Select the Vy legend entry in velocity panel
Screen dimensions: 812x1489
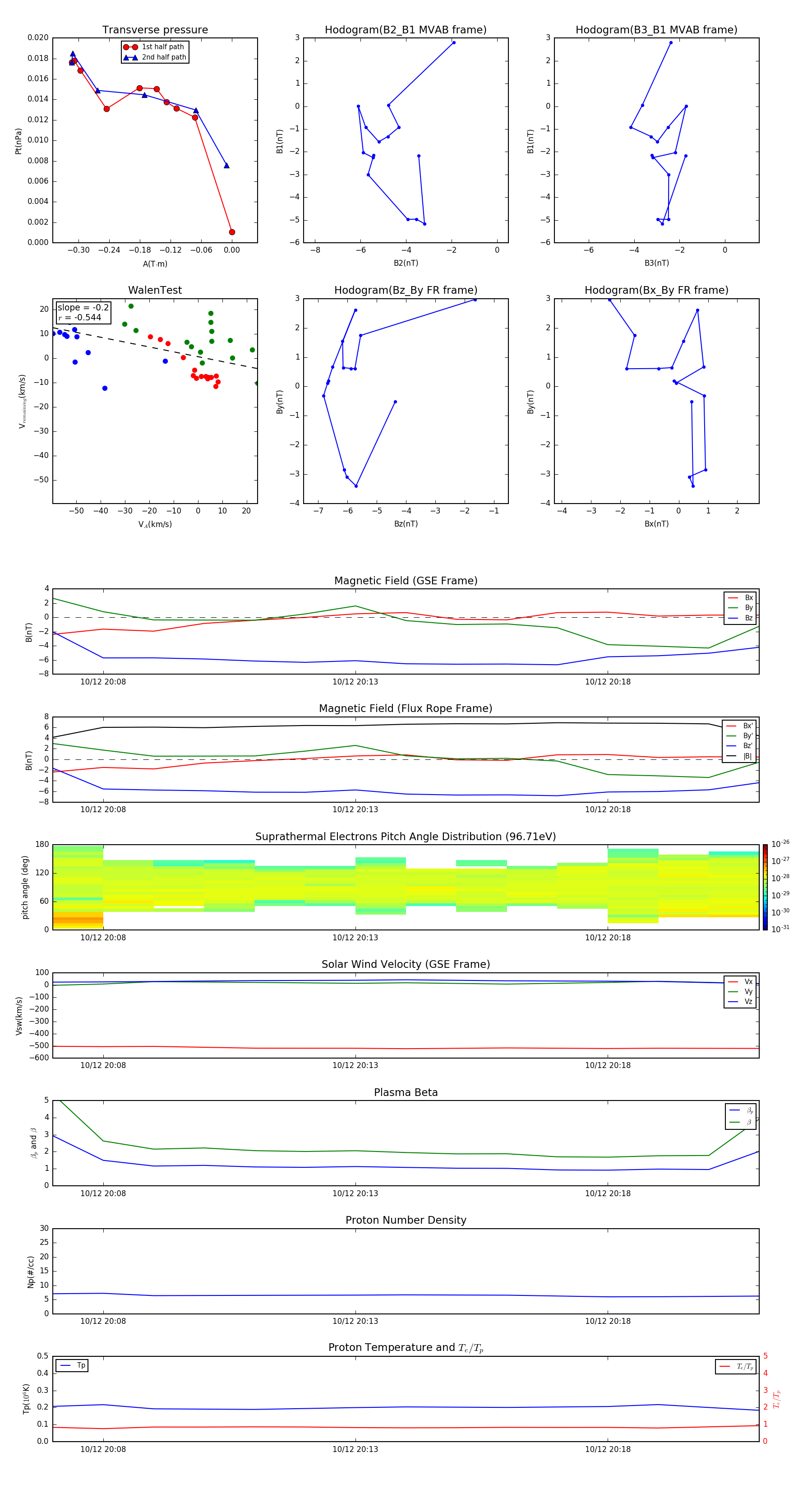(740, 991)
